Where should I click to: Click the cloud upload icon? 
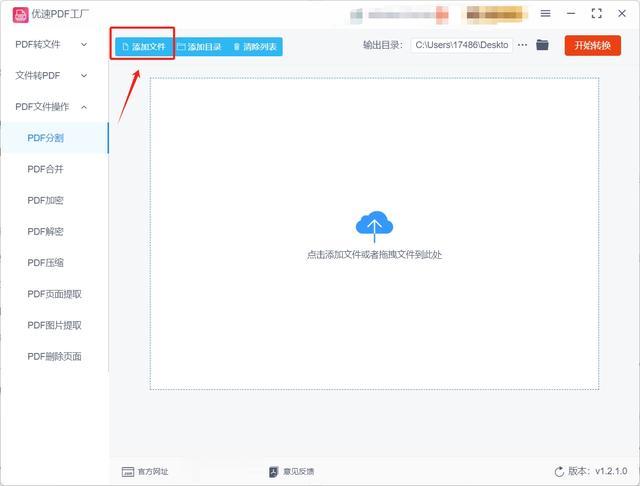pyautogui.click(x=374, y=226)
